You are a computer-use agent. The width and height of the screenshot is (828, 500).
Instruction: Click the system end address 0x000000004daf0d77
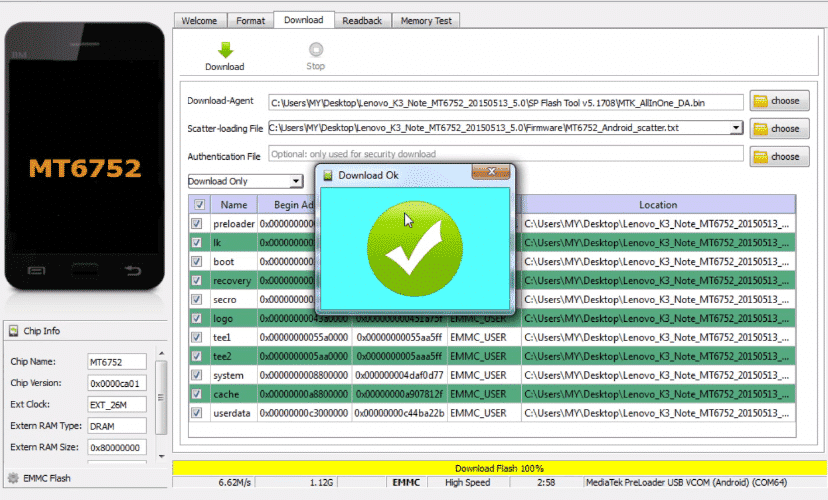[399, 375]
